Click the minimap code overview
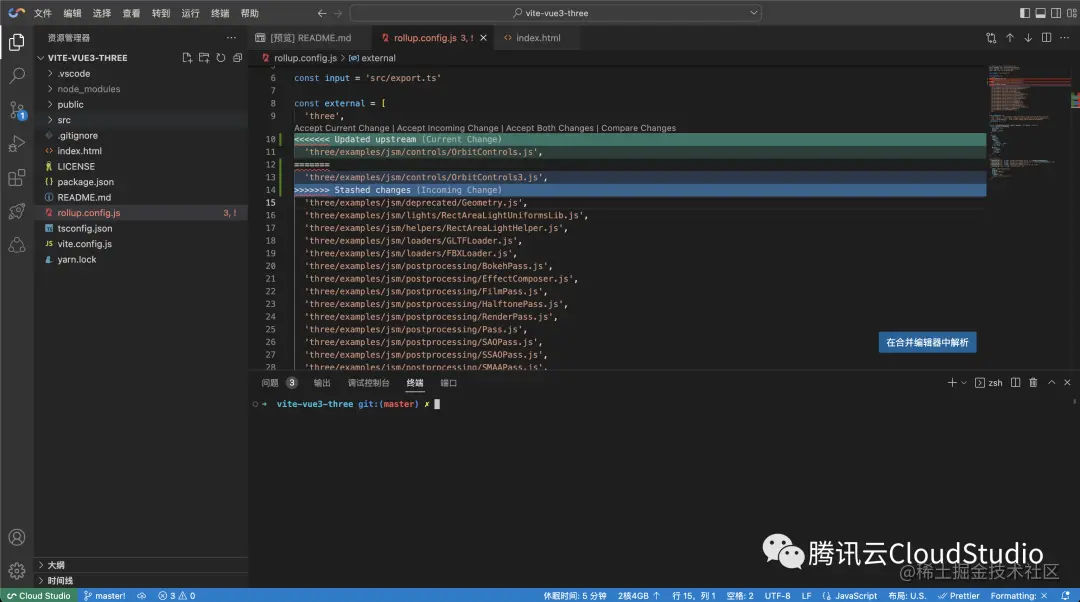This screenshot has height=602, width=1080. 1030,124
